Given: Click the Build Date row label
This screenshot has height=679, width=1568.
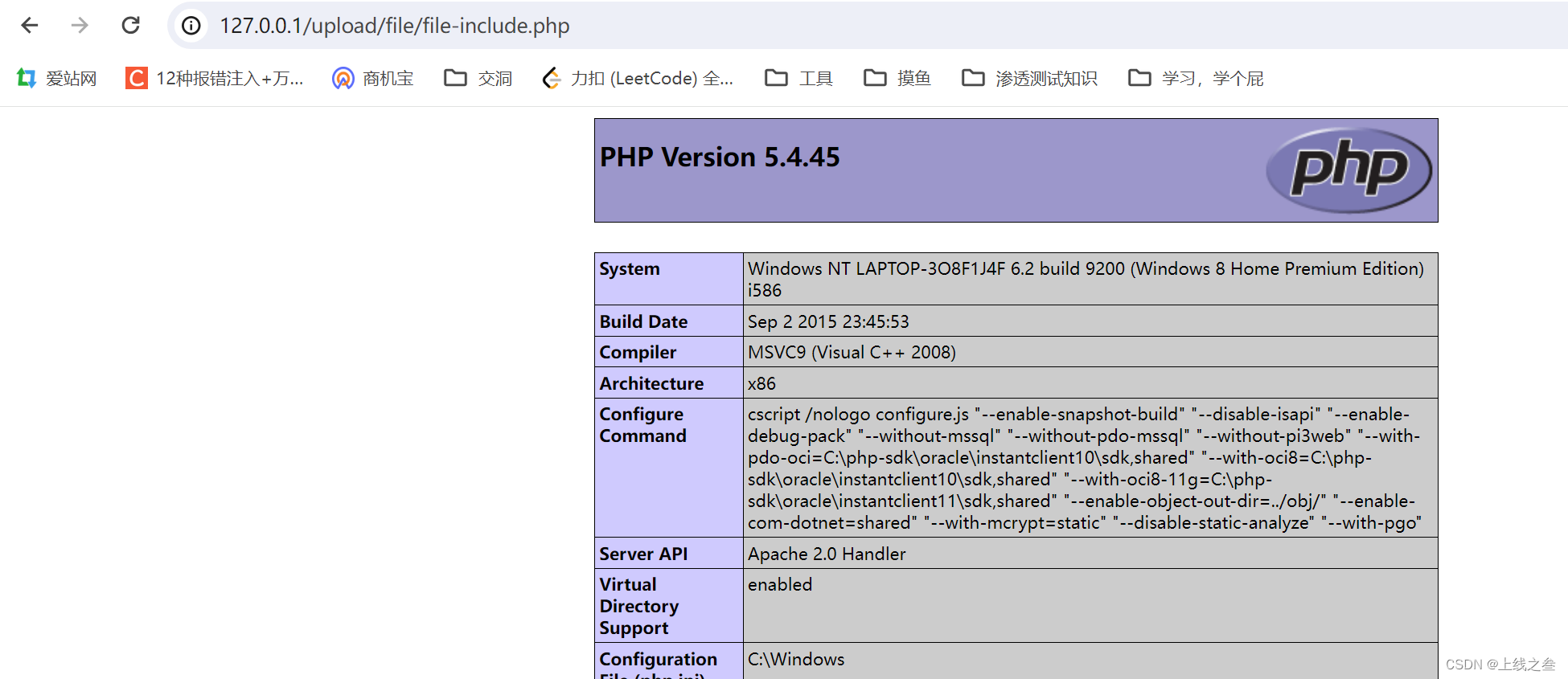Looking at the screenshot, I should click(x=643, y=321).
